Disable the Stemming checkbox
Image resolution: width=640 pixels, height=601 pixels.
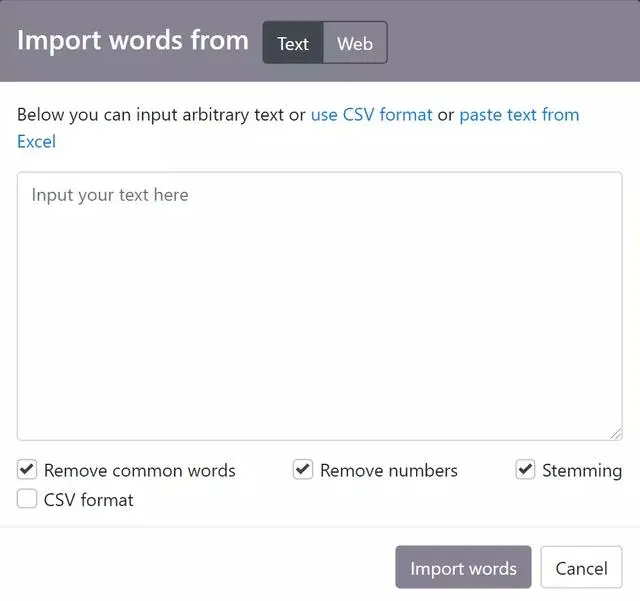[x=525, y=470]
